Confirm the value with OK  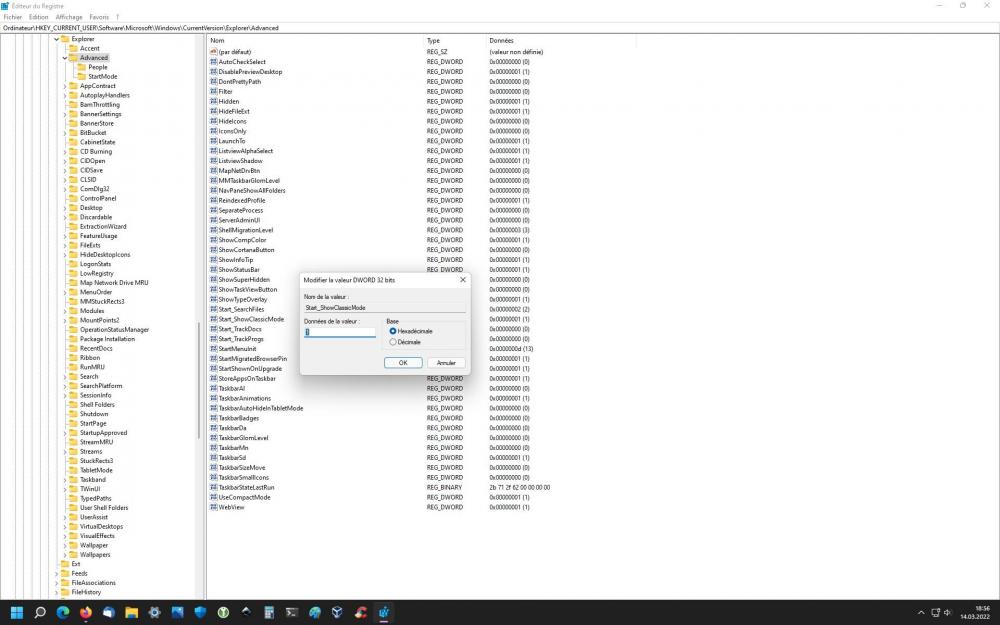coord(402,362)
